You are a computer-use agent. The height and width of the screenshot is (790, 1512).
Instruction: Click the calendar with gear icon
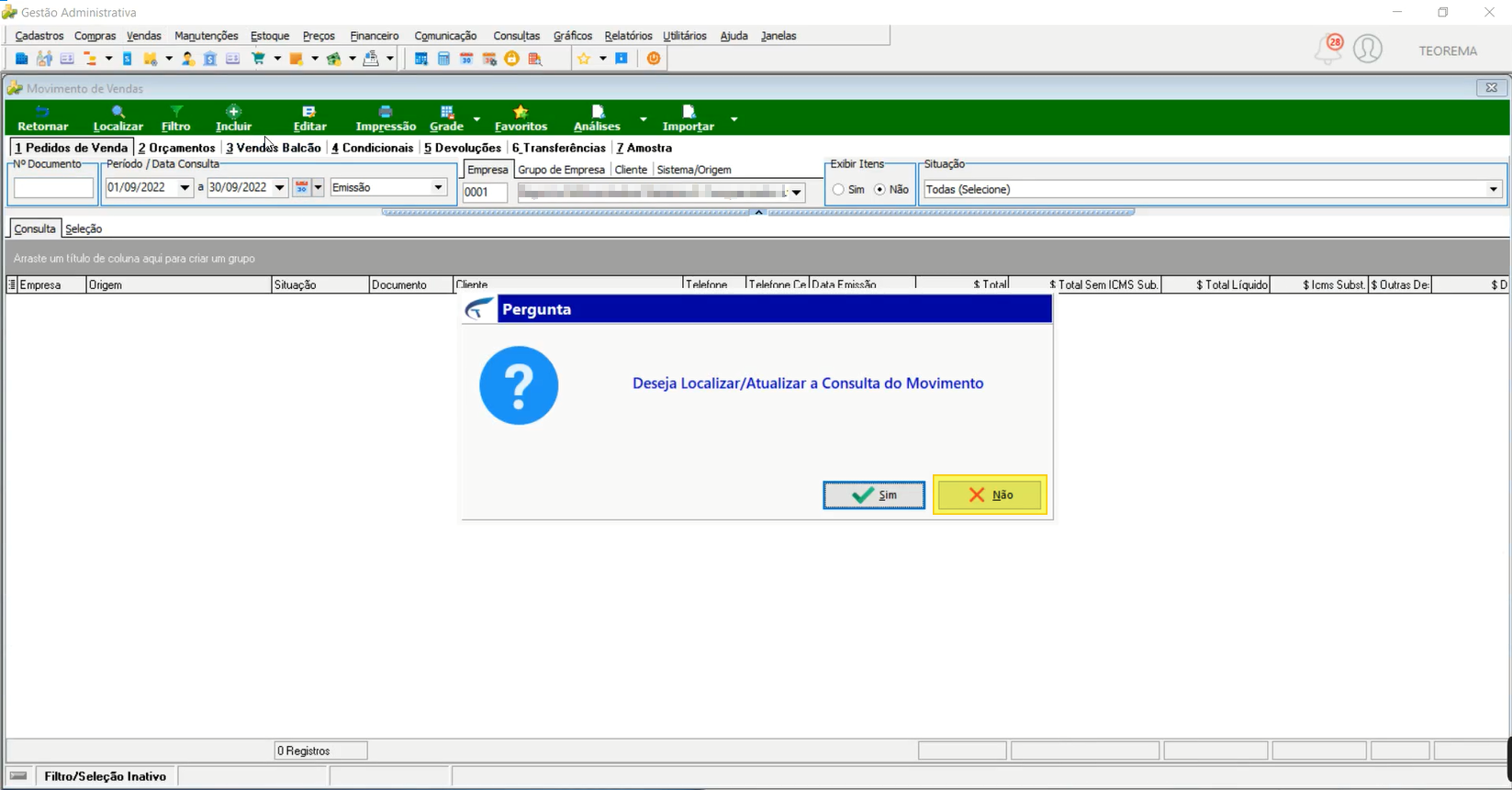pos(489,59)
